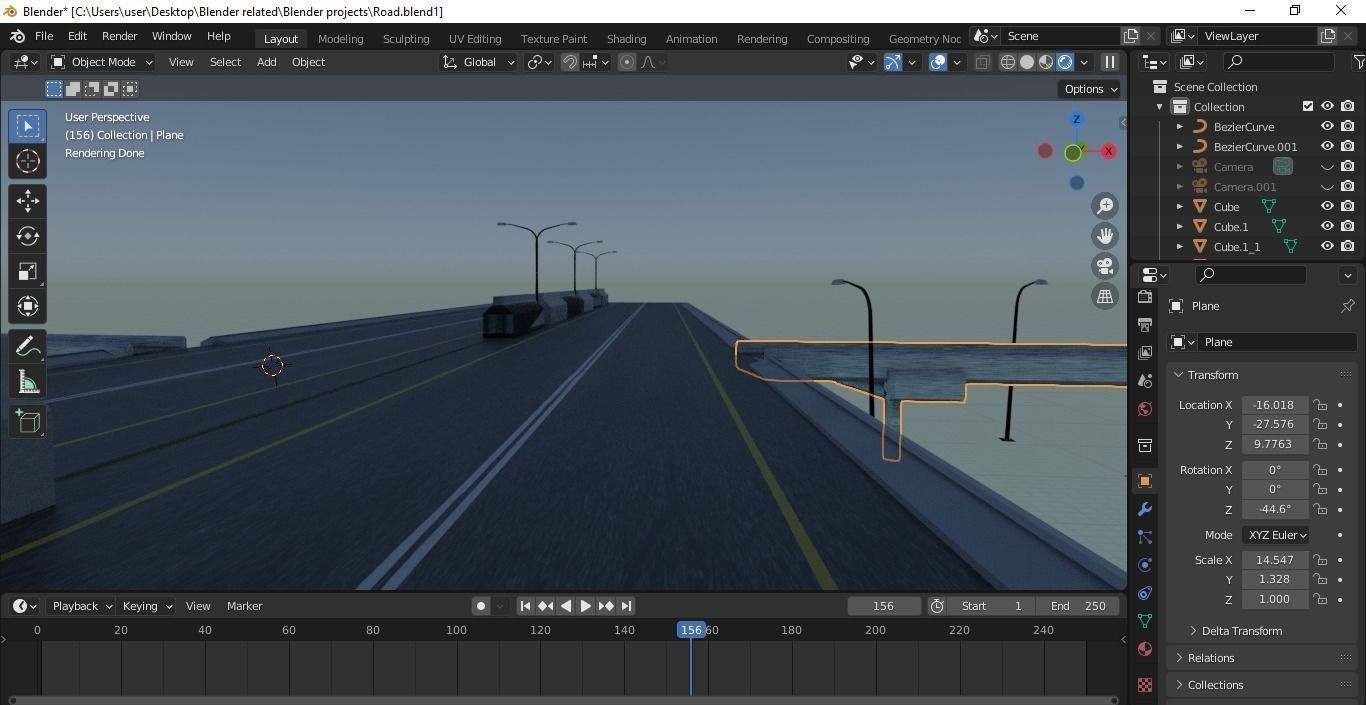
Task: Select the Add Cube tool
Action: [28, 422]
